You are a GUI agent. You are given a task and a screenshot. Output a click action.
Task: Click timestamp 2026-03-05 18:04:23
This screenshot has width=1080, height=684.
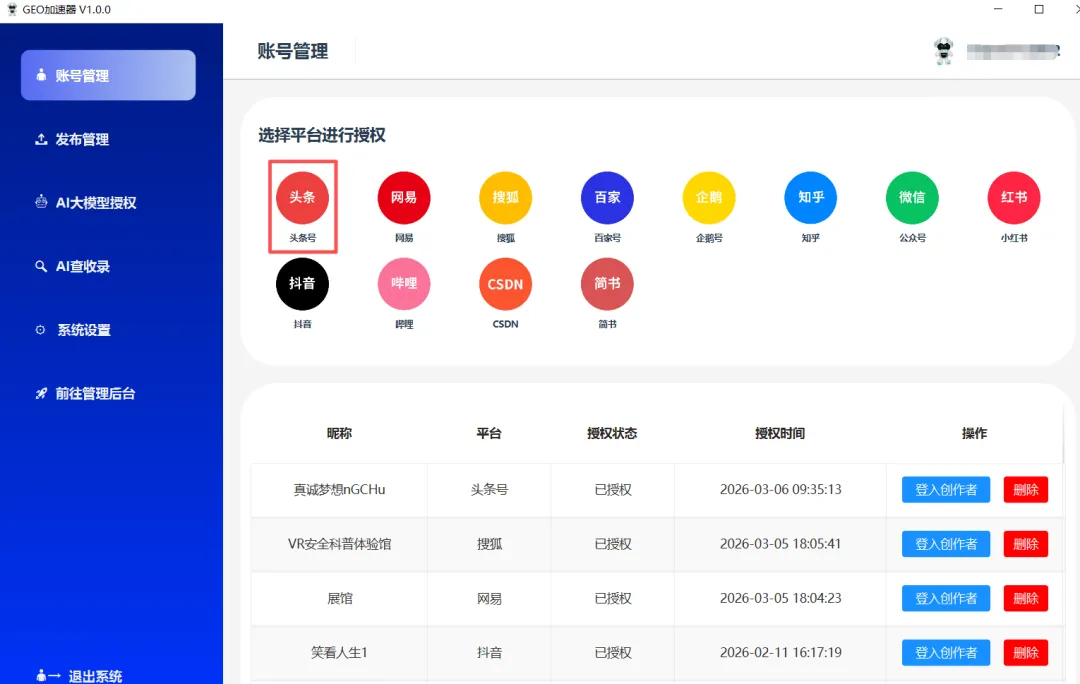click(780, 599)
